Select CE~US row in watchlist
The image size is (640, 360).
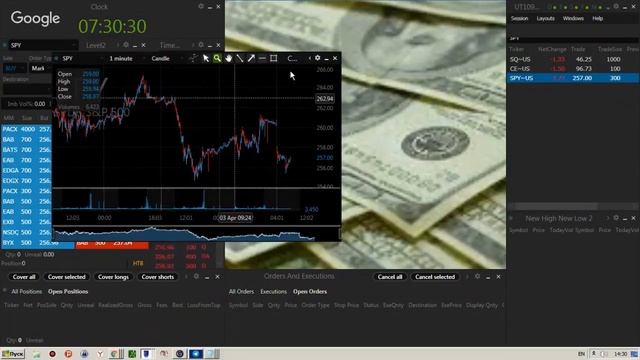click(x=573, y=69)
